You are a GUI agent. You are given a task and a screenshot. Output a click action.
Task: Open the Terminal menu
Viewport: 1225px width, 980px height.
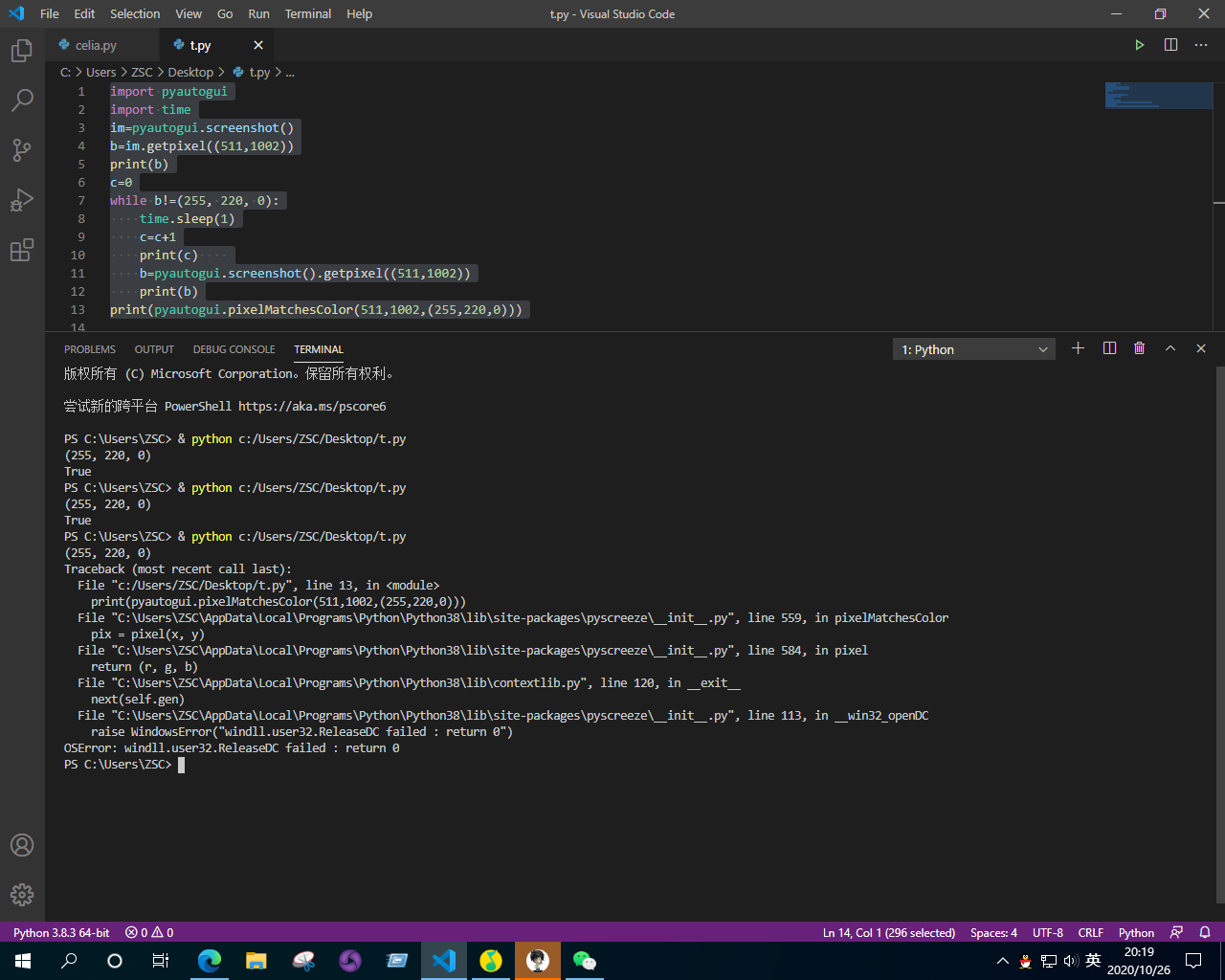tap(308, 13)
